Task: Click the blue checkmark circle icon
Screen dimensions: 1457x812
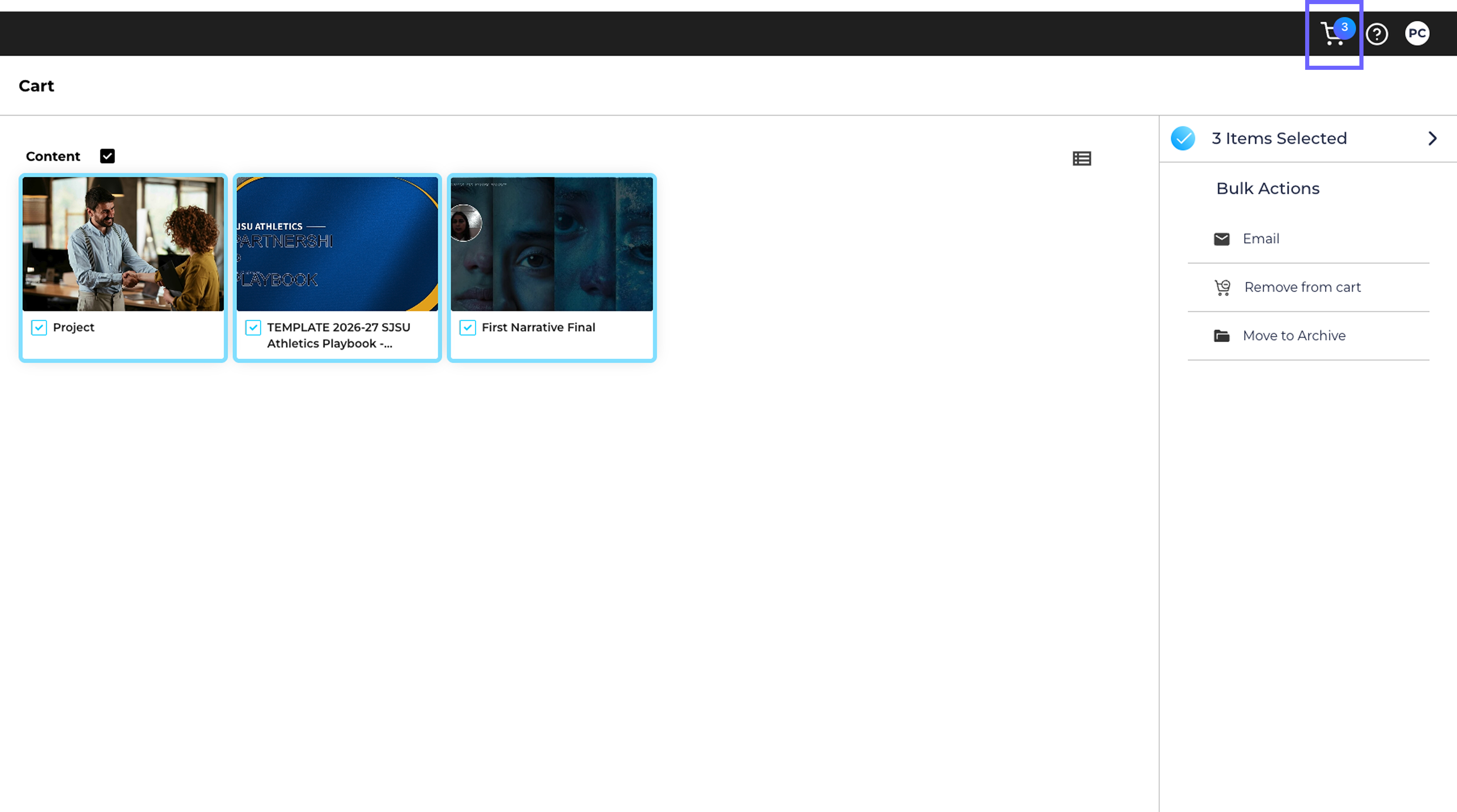Action: coord(1183,138)
